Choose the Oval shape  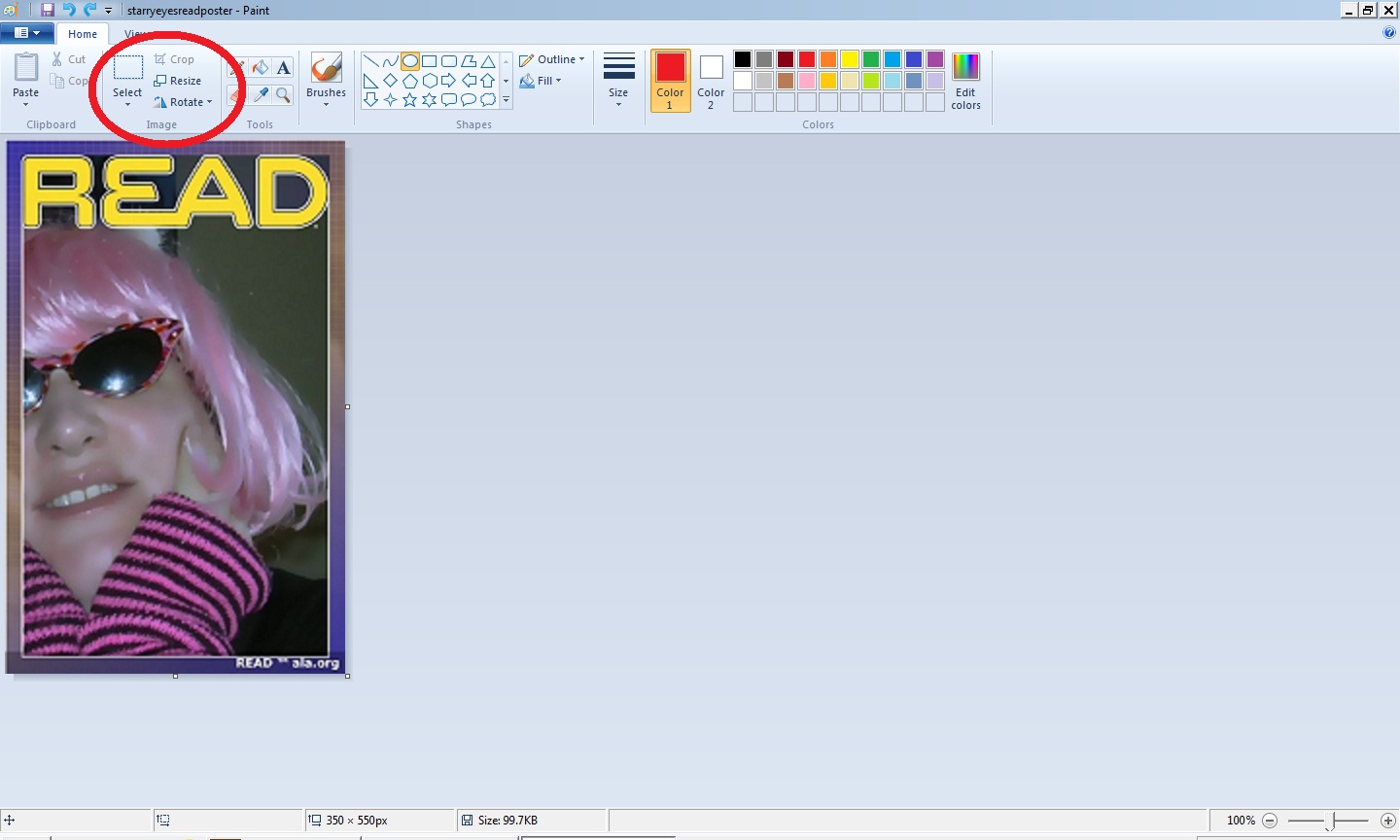pyautogui.click(x=409, y=61)
